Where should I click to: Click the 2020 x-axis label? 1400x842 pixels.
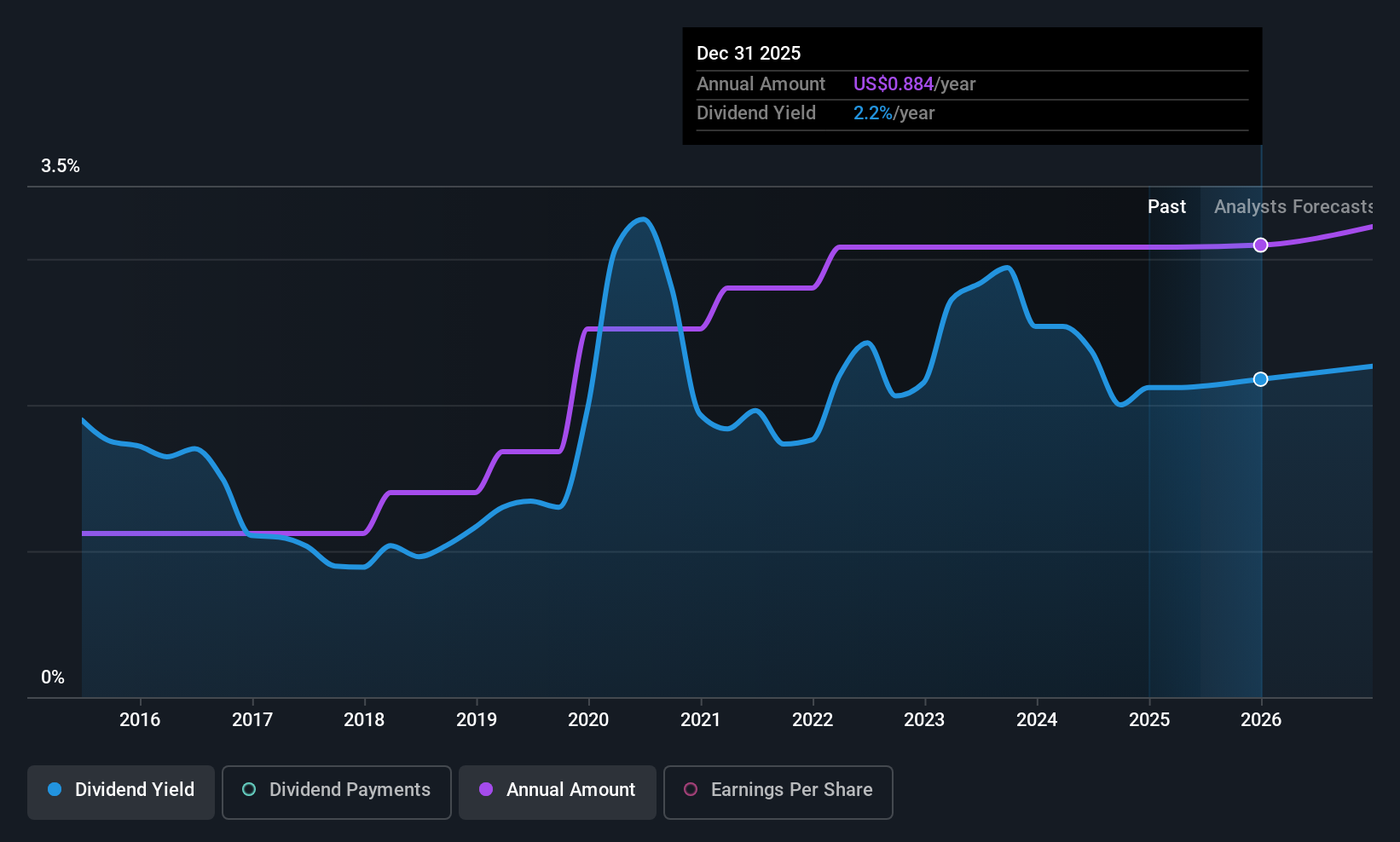pyautogui.click(x=588, y=720)
